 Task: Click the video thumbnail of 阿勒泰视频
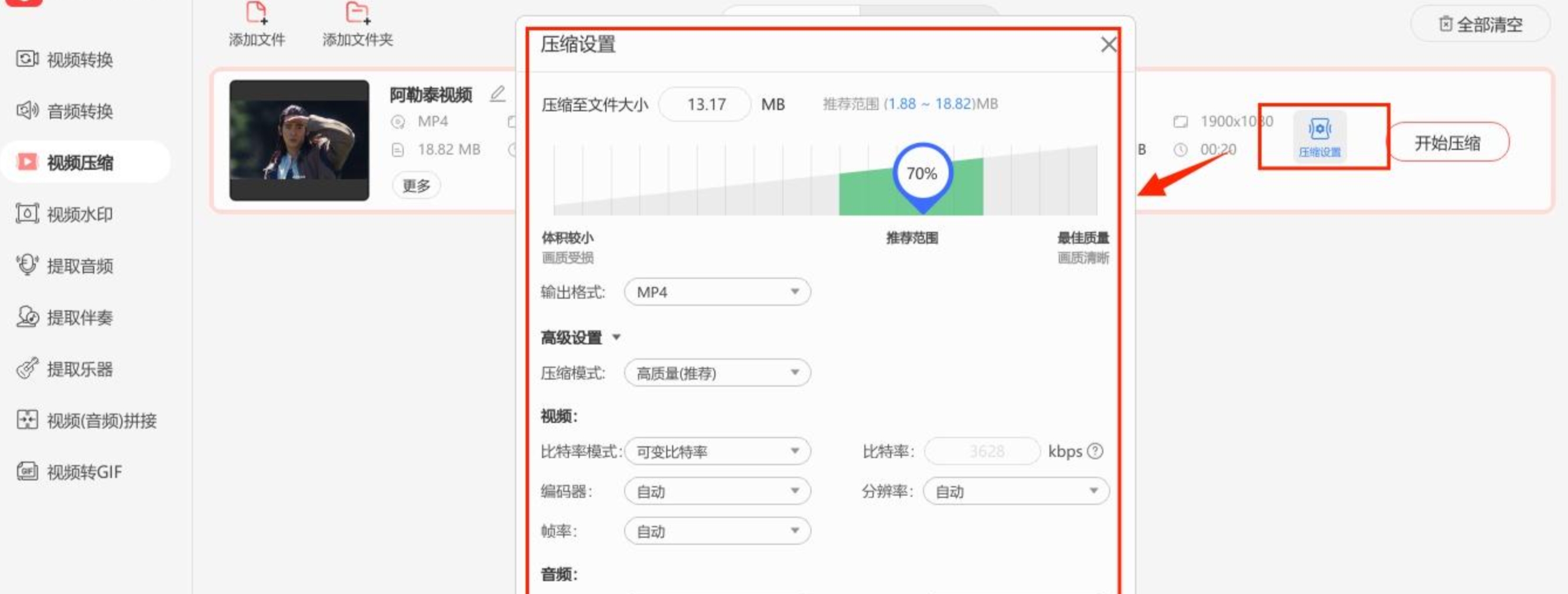[299, 140]
